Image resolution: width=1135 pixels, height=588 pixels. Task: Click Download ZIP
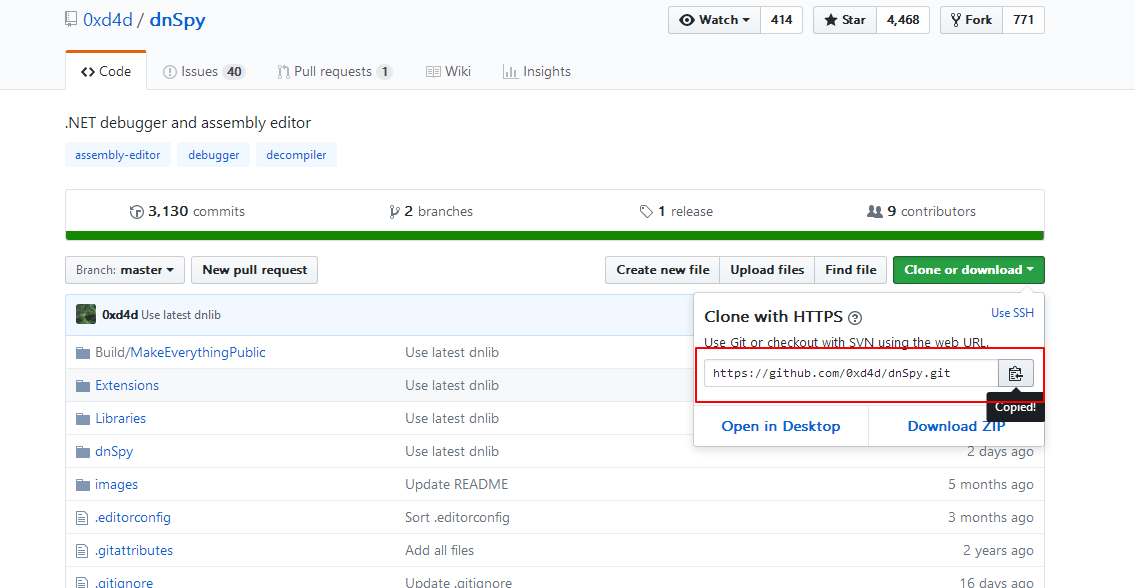click(x=956, y=427)
